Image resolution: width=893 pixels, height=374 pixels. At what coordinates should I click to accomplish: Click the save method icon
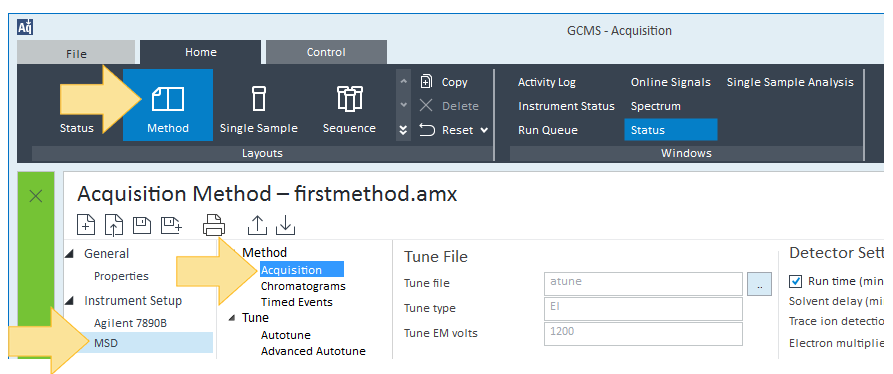coord(142,225)
